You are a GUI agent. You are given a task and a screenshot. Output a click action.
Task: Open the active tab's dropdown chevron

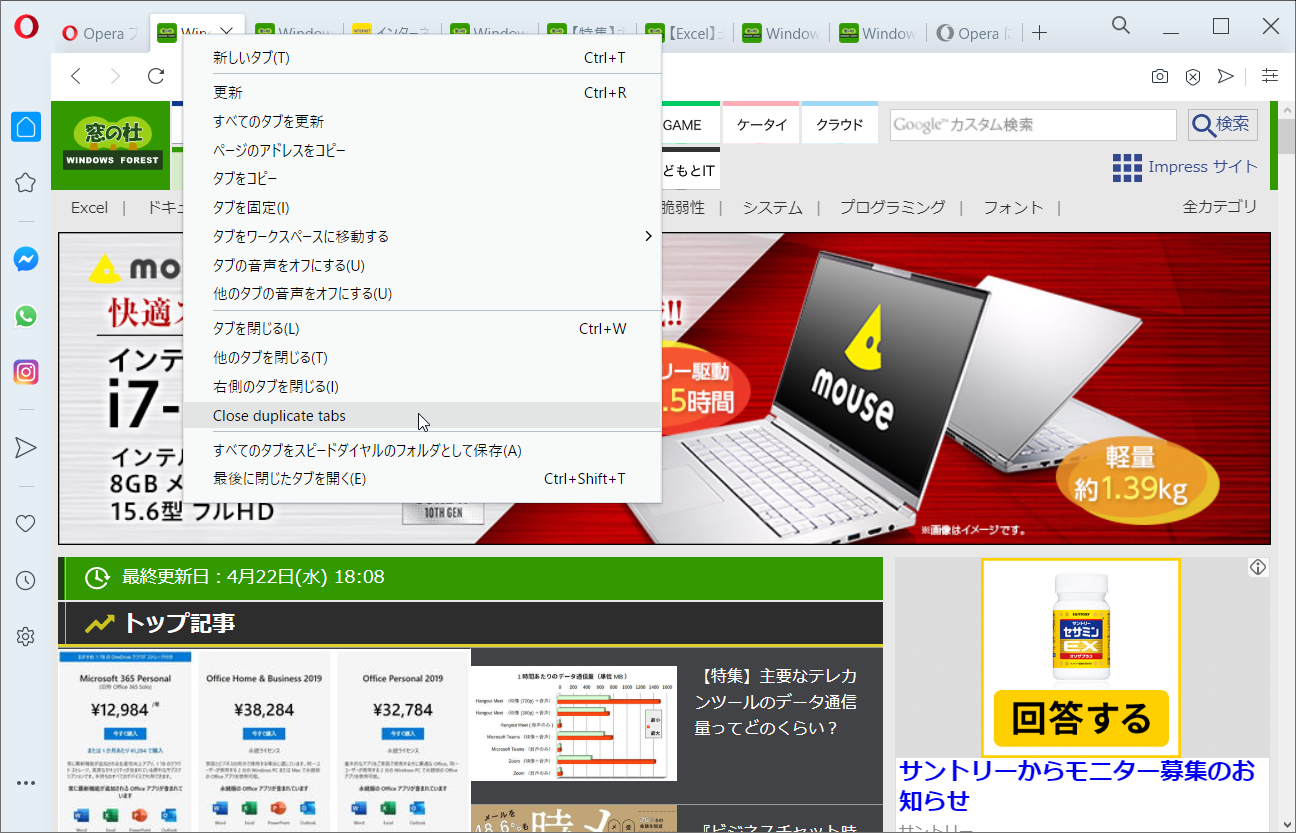pyautogui.click(x=225, y=32)
